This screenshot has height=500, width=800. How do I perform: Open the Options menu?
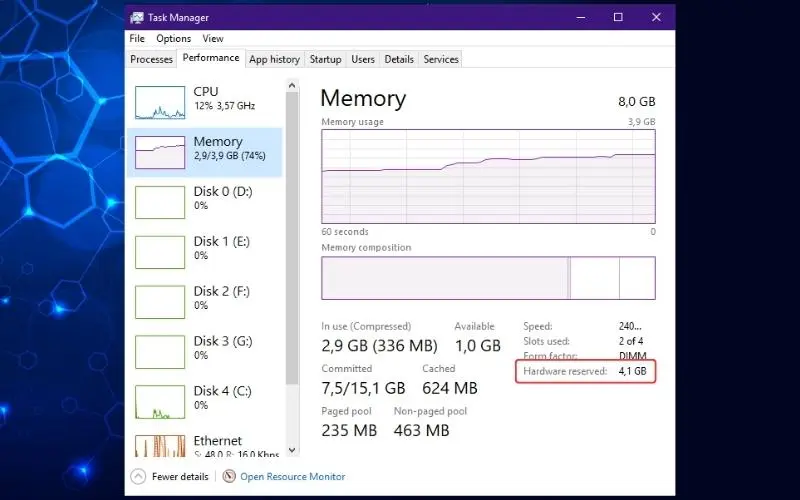173,38
